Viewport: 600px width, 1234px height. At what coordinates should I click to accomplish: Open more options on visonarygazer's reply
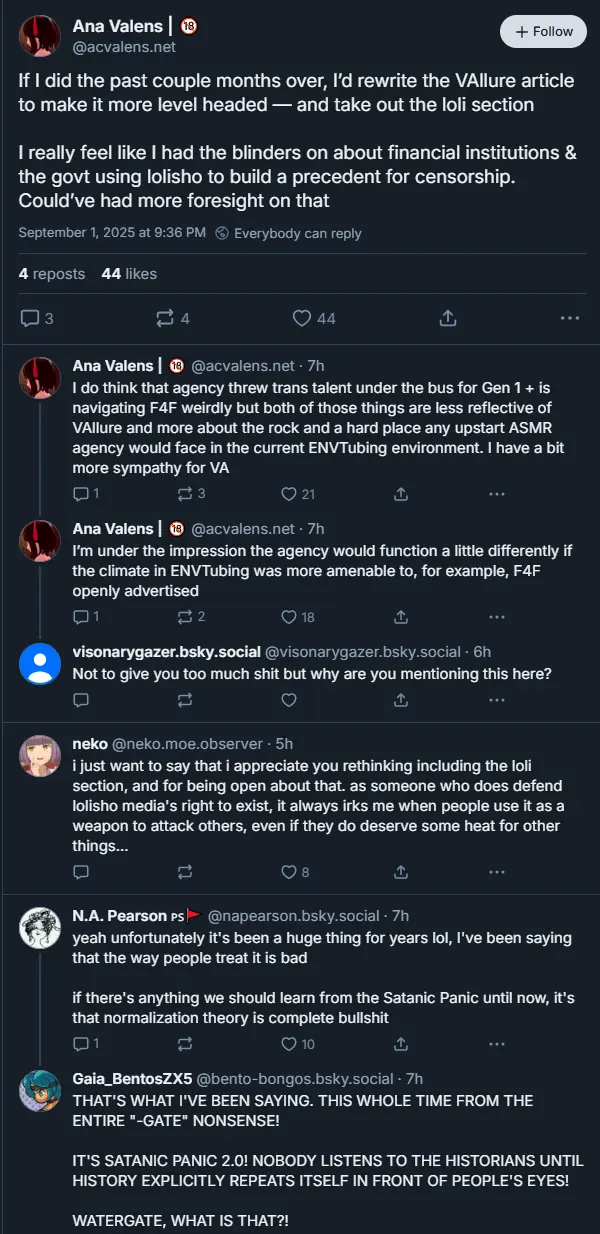click(497, 700)
